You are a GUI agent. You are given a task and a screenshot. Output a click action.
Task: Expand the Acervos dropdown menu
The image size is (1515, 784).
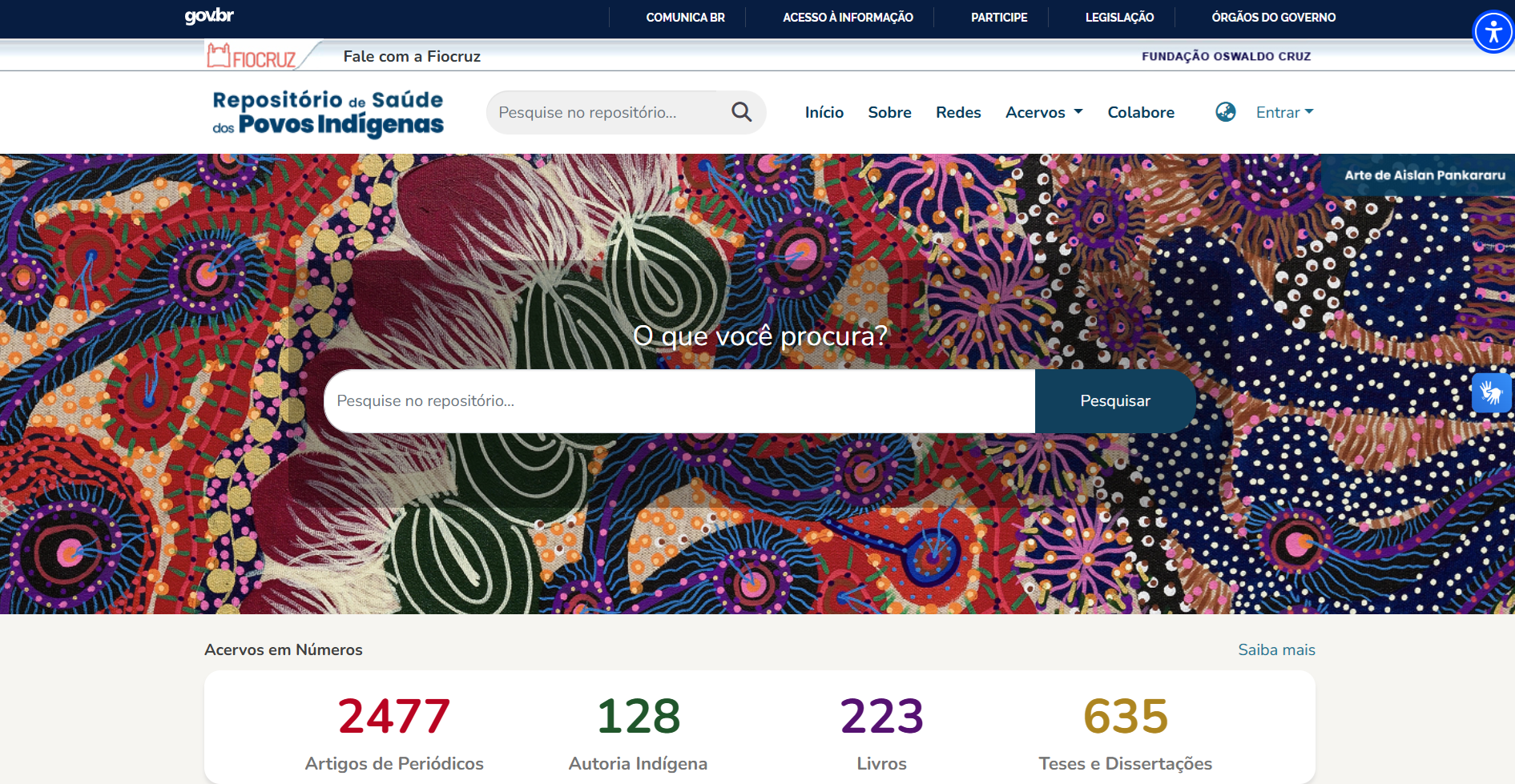coord(1044,113)
